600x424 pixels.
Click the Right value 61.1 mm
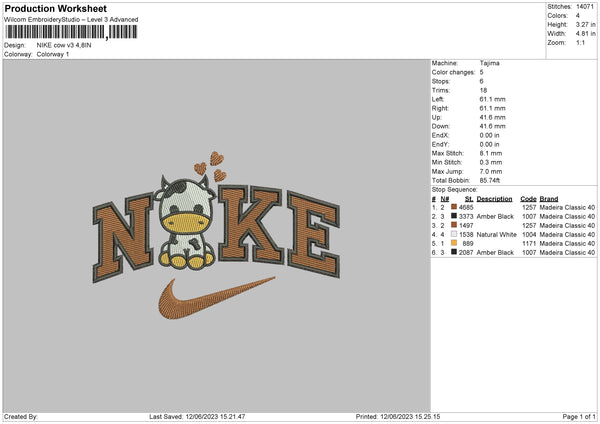492,108
